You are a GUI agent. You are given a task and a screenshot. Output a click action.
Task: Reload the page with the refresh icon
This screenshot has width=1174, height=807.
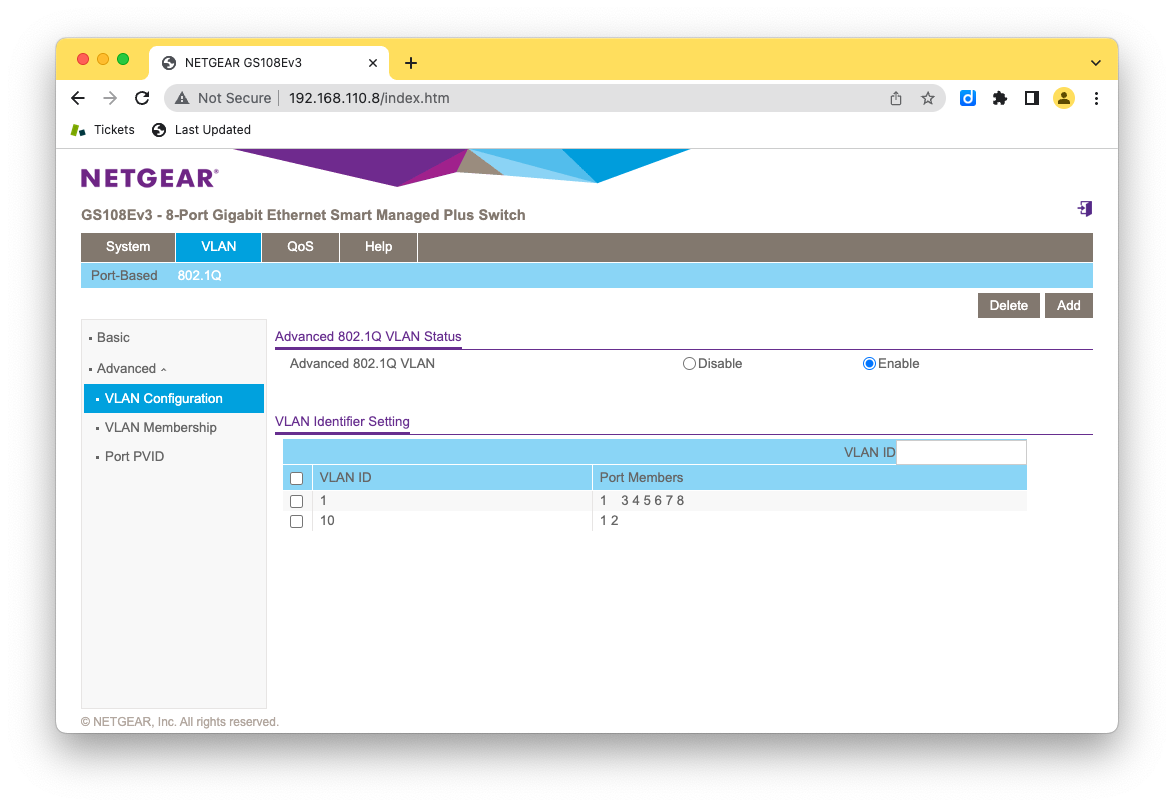pyautogui.click(x=142, y=98)
